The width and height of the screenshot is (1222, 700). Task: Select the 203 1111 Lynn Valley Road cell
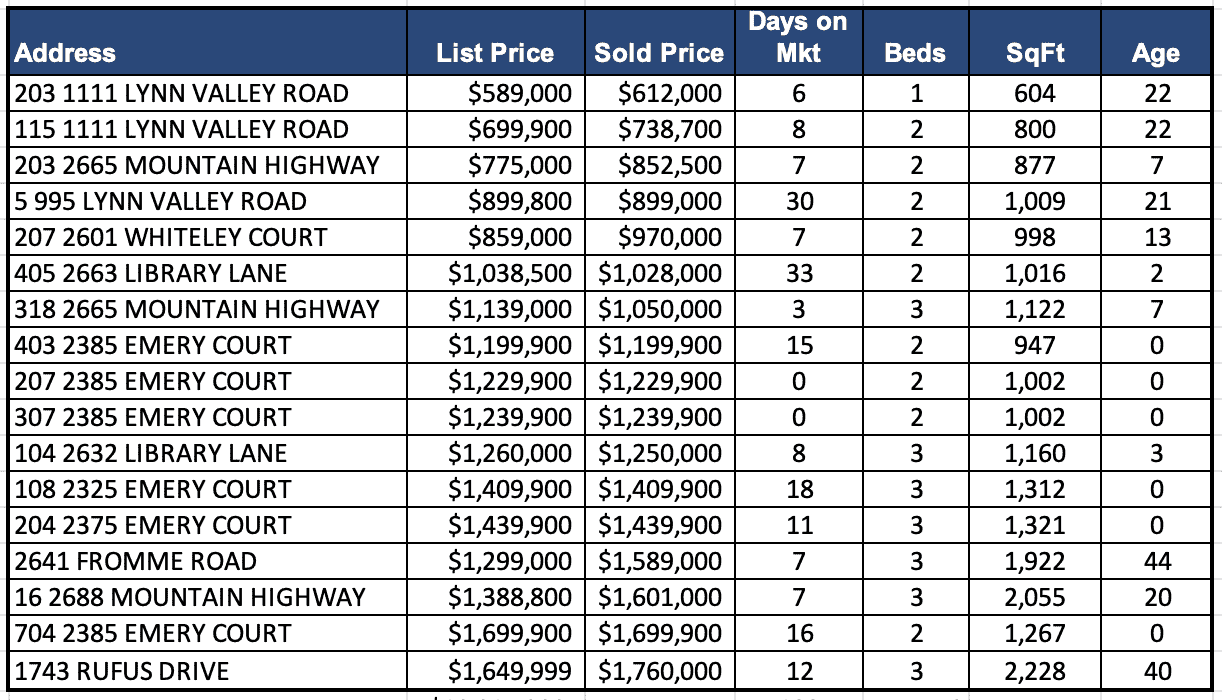pos(182,94)
